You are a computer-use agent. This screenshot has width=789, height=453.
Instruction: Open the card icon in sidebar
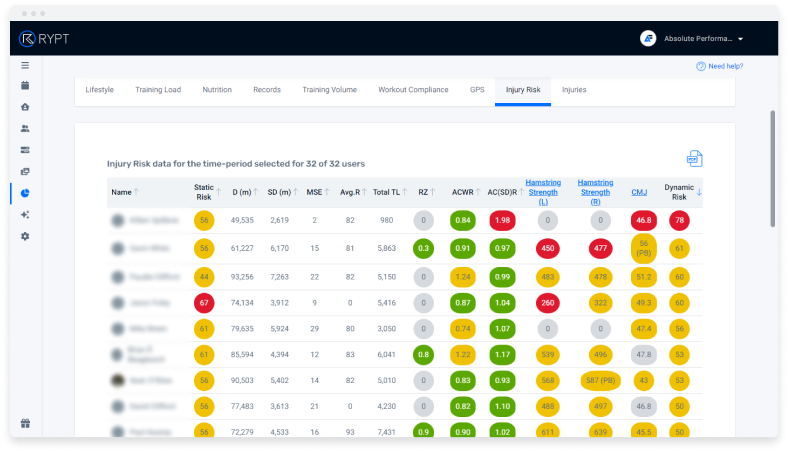(x=25, y=150)
